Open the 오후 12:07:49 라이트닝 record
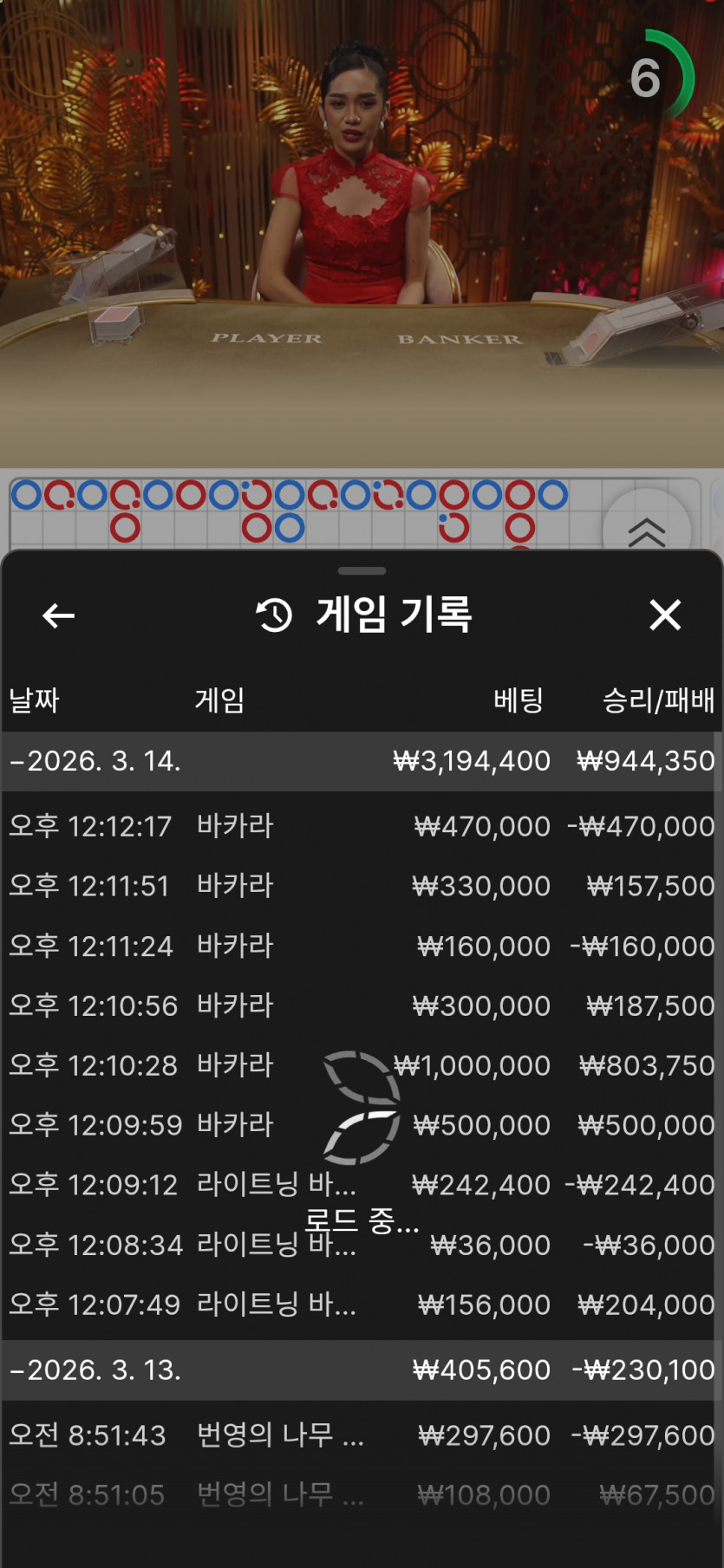724x1568 pixels. tap(362, 1304)
